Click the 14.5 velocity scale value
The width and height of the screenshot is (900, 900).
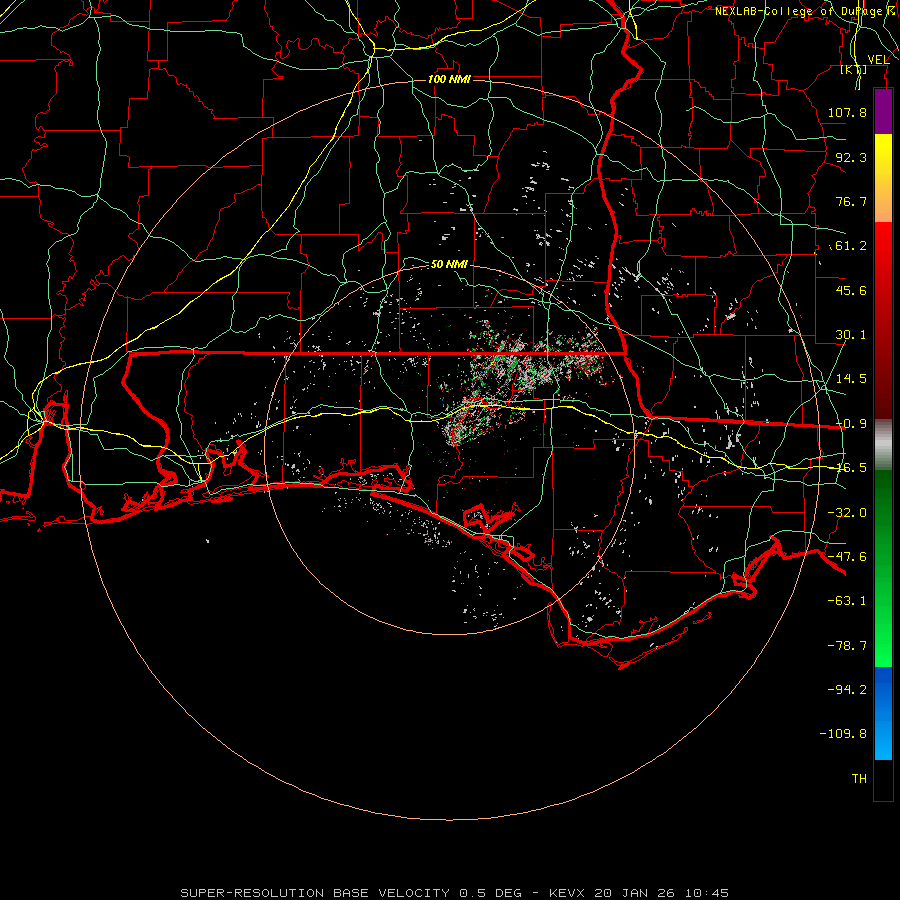tap(851, 379)
